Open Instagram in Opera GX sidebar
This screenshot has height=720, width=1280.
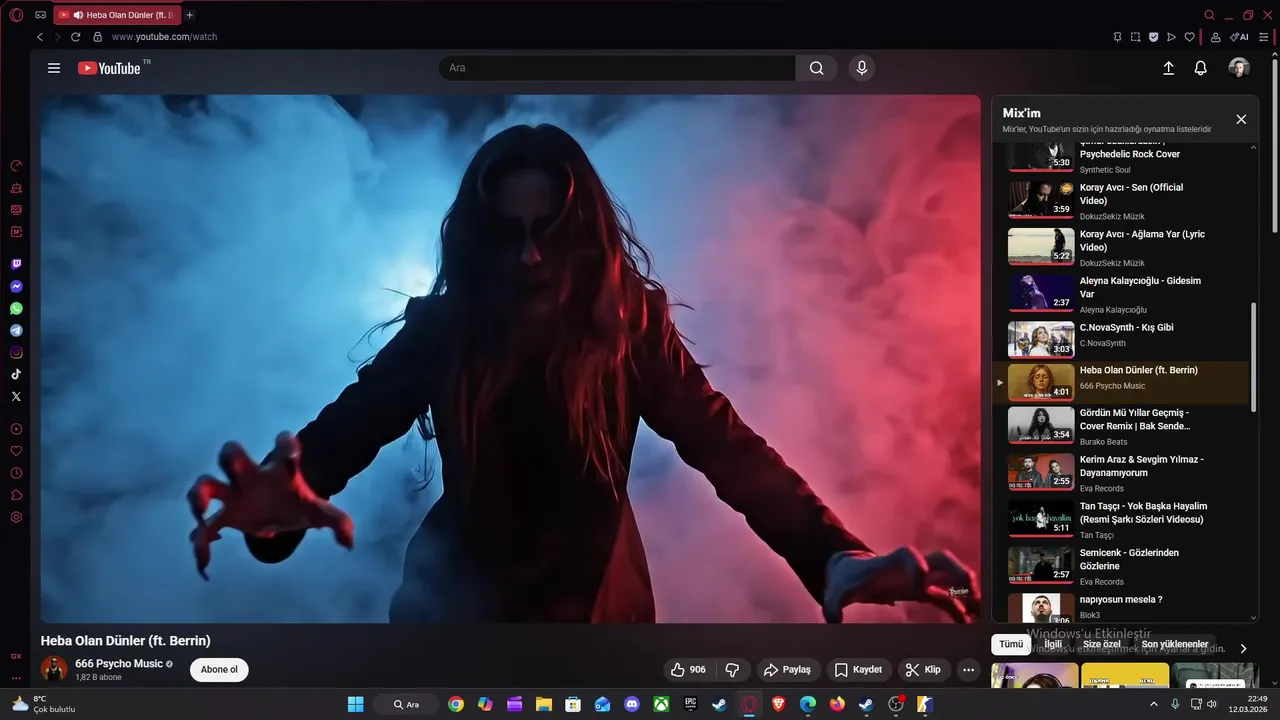16,352
